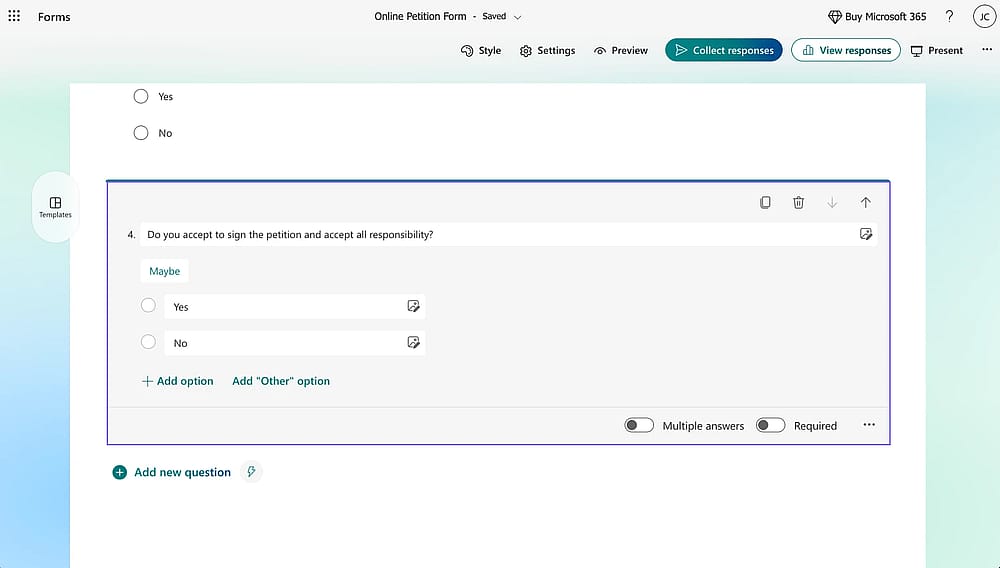Viewport: 1000px width, 568px height.
Task: Insert media into the question 4 title
Action: pos(865,234)
